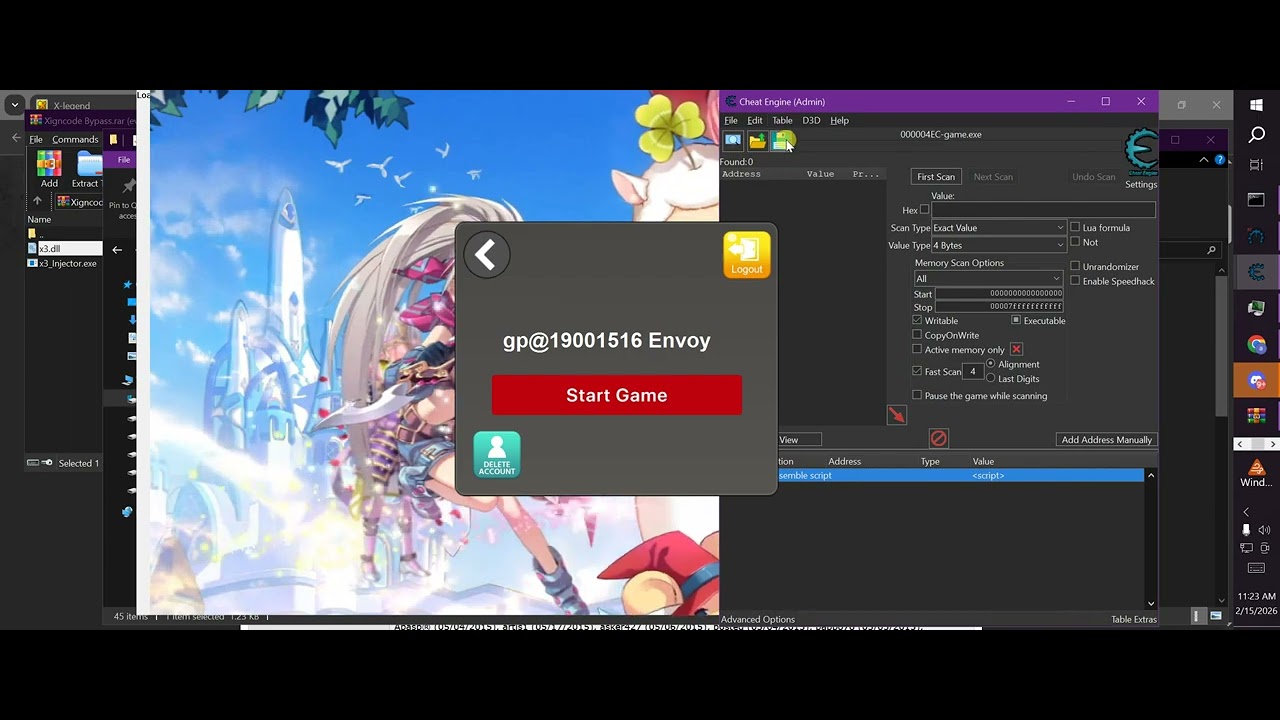Enable the Not checkbox
This screenshot has height=720, width=1280.
[x=1075, y=242]
